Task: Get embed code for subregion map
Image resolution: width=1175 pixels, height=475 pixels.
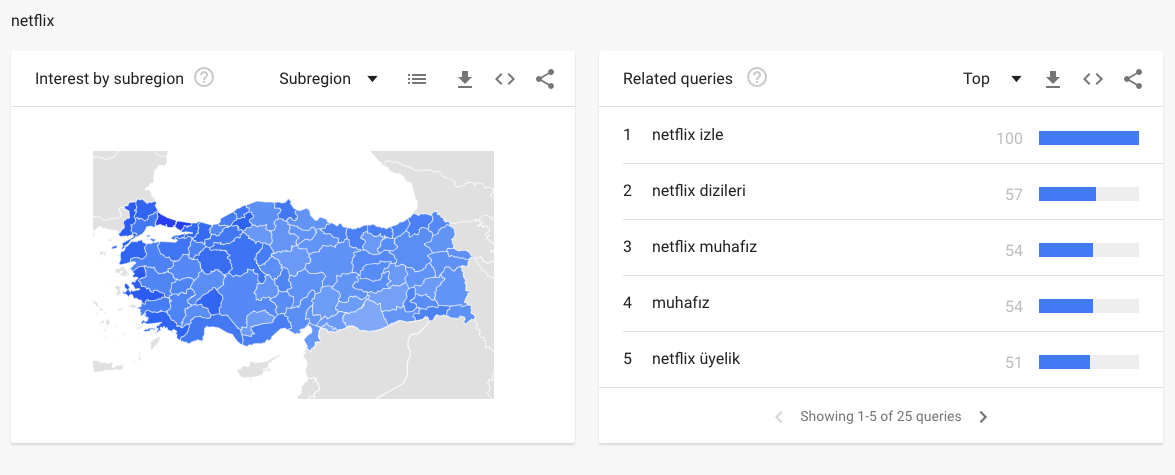Action: click(x=505, y=79)
